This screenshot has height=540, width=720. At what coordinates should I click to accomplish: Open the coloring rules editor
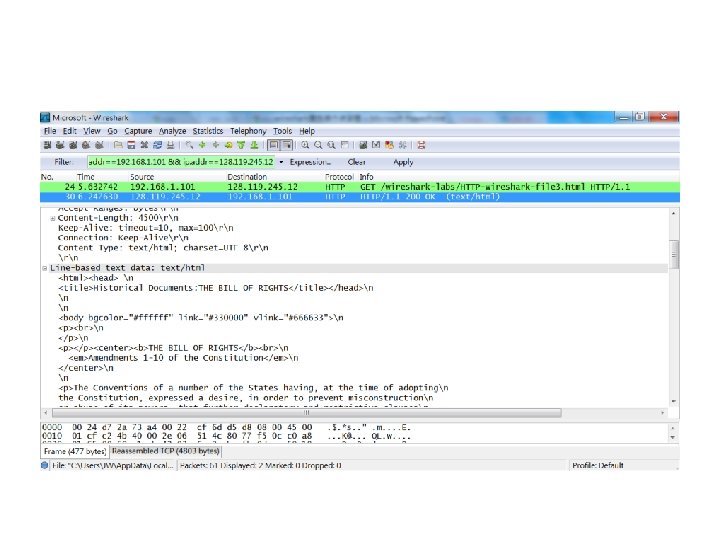coord(389,146)
